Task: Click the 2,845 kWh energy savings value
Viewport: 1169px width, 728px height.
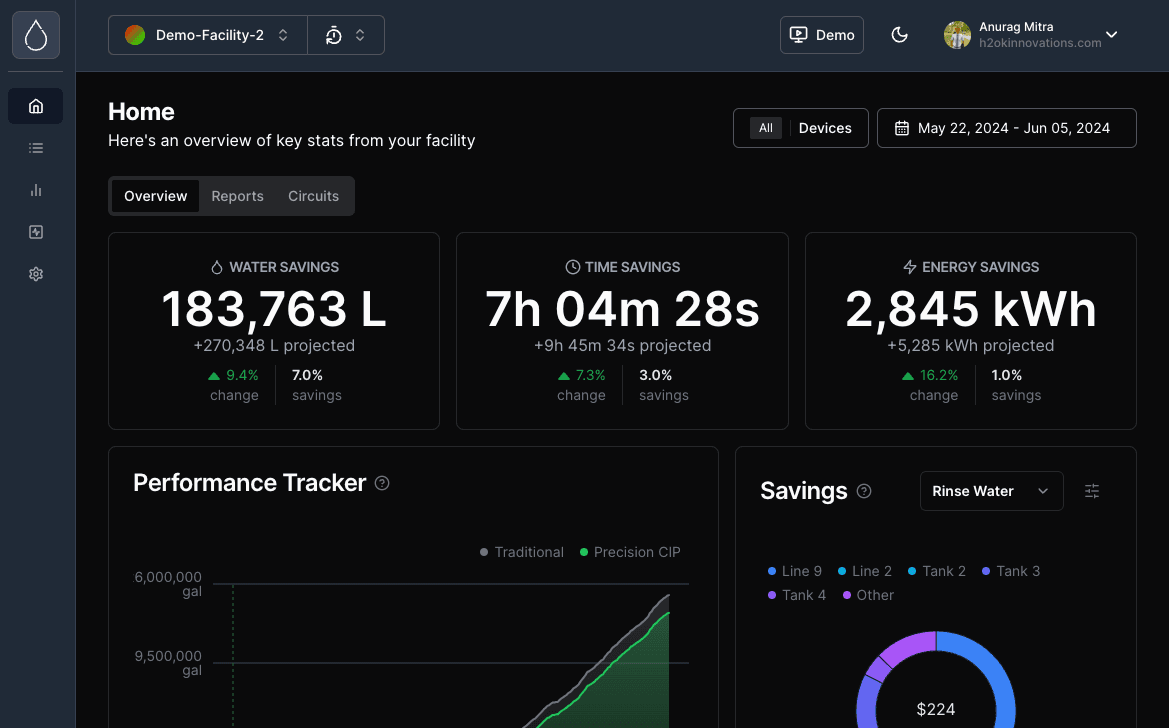Action: [x=971, y=309]
